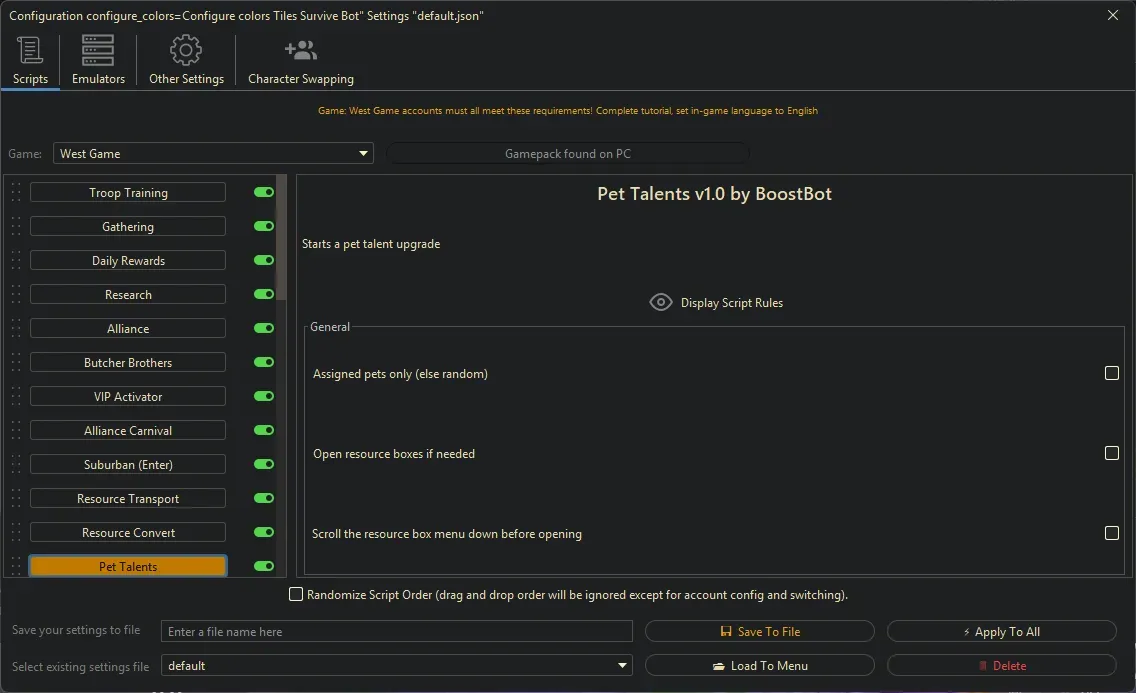Select the Butcher Brothers script
This screenshot has width=1136, height=693.
click(x=128, y=363)
